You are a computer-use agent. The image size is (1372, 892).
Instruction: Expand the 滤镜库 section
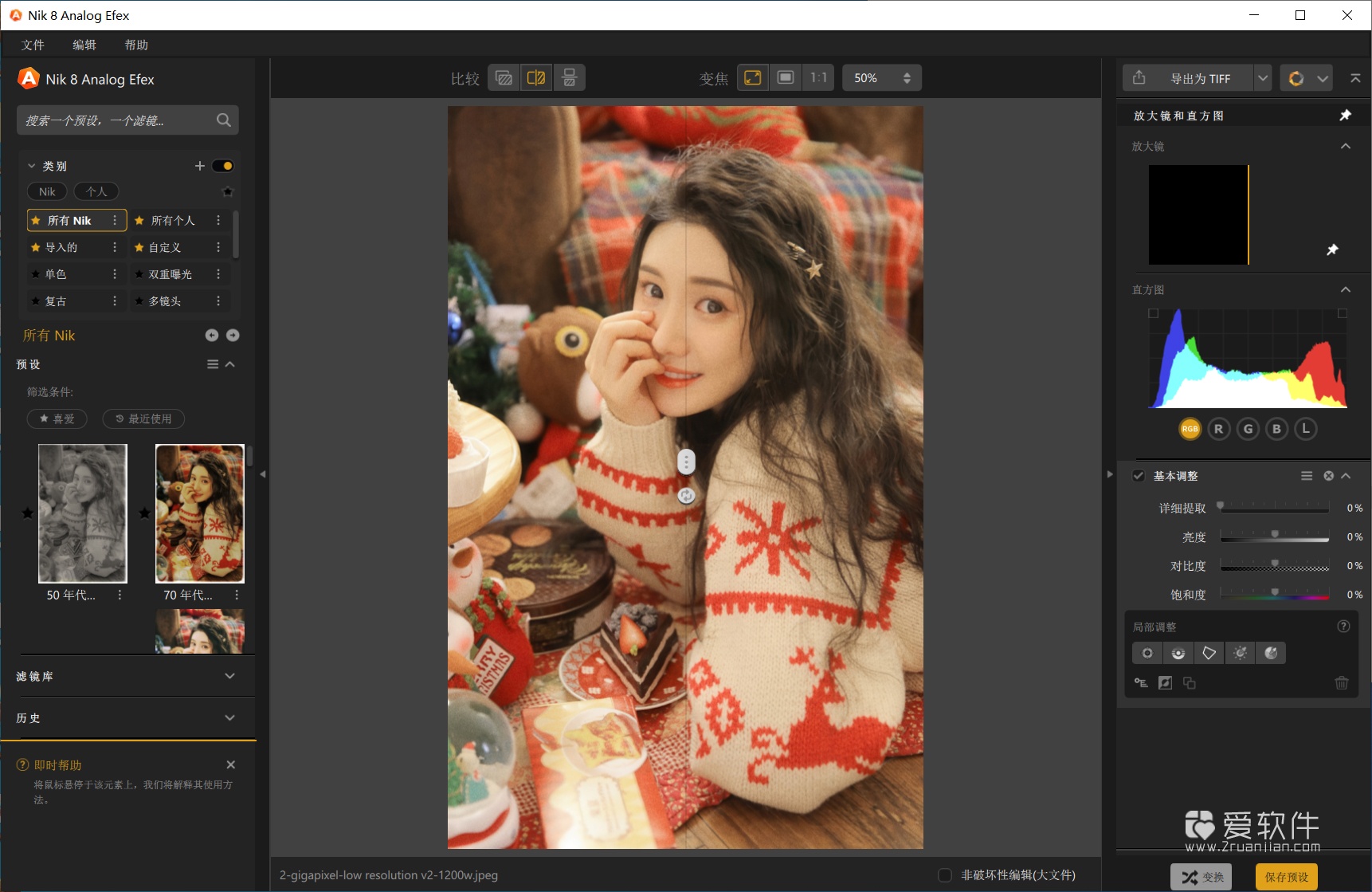(229, 676)
